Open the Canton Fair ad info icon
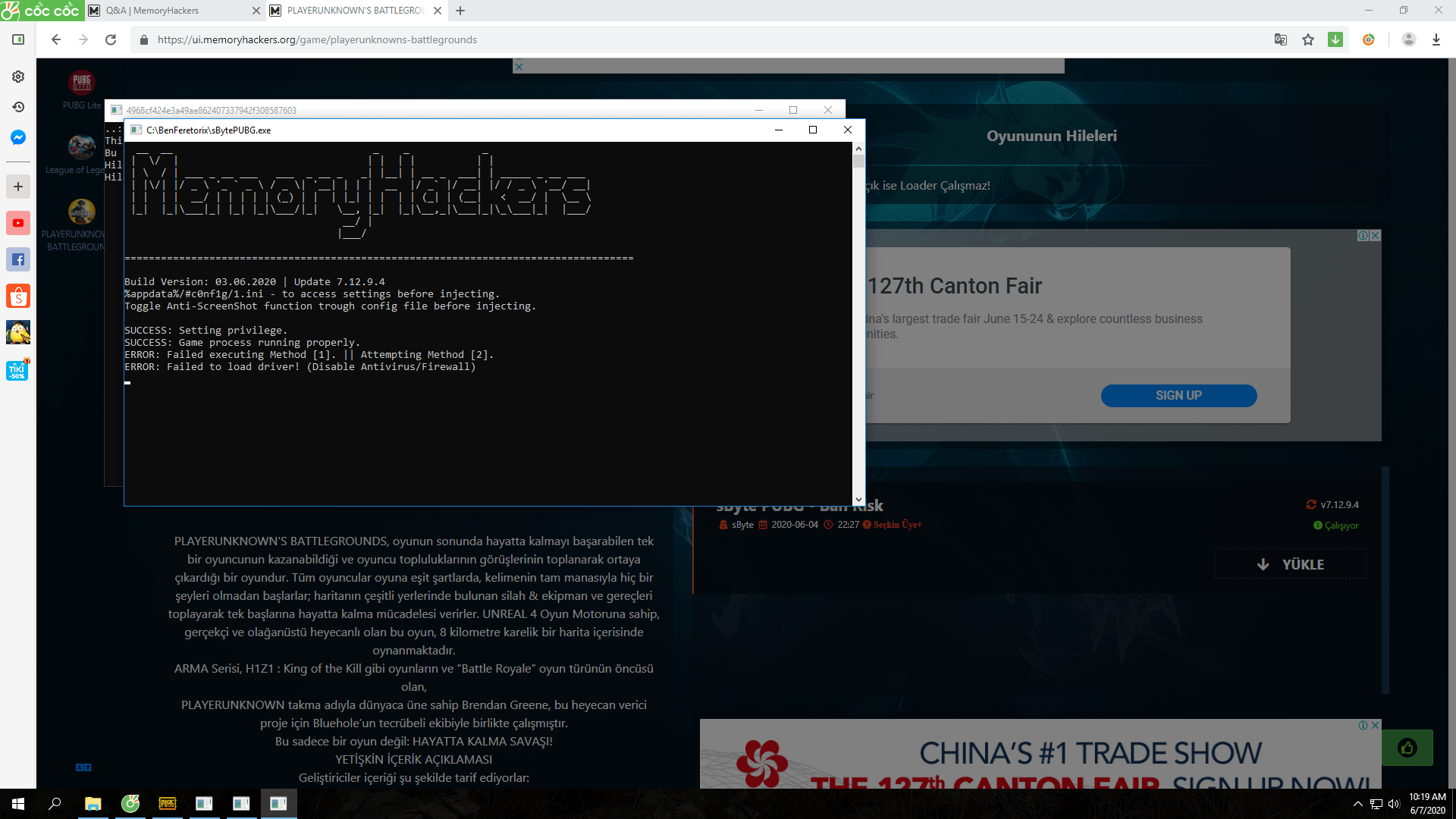 click(1363, 236)
